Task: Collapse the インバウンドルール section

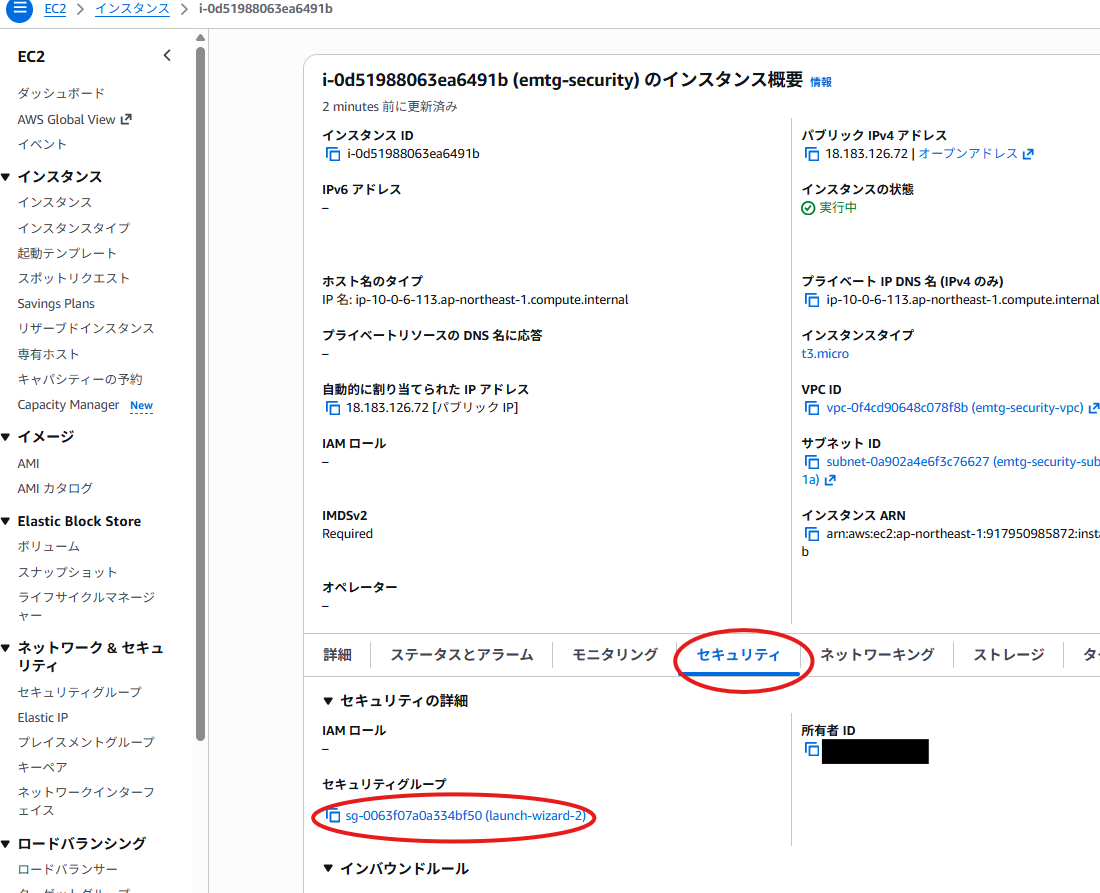Action: coord(328,868)
